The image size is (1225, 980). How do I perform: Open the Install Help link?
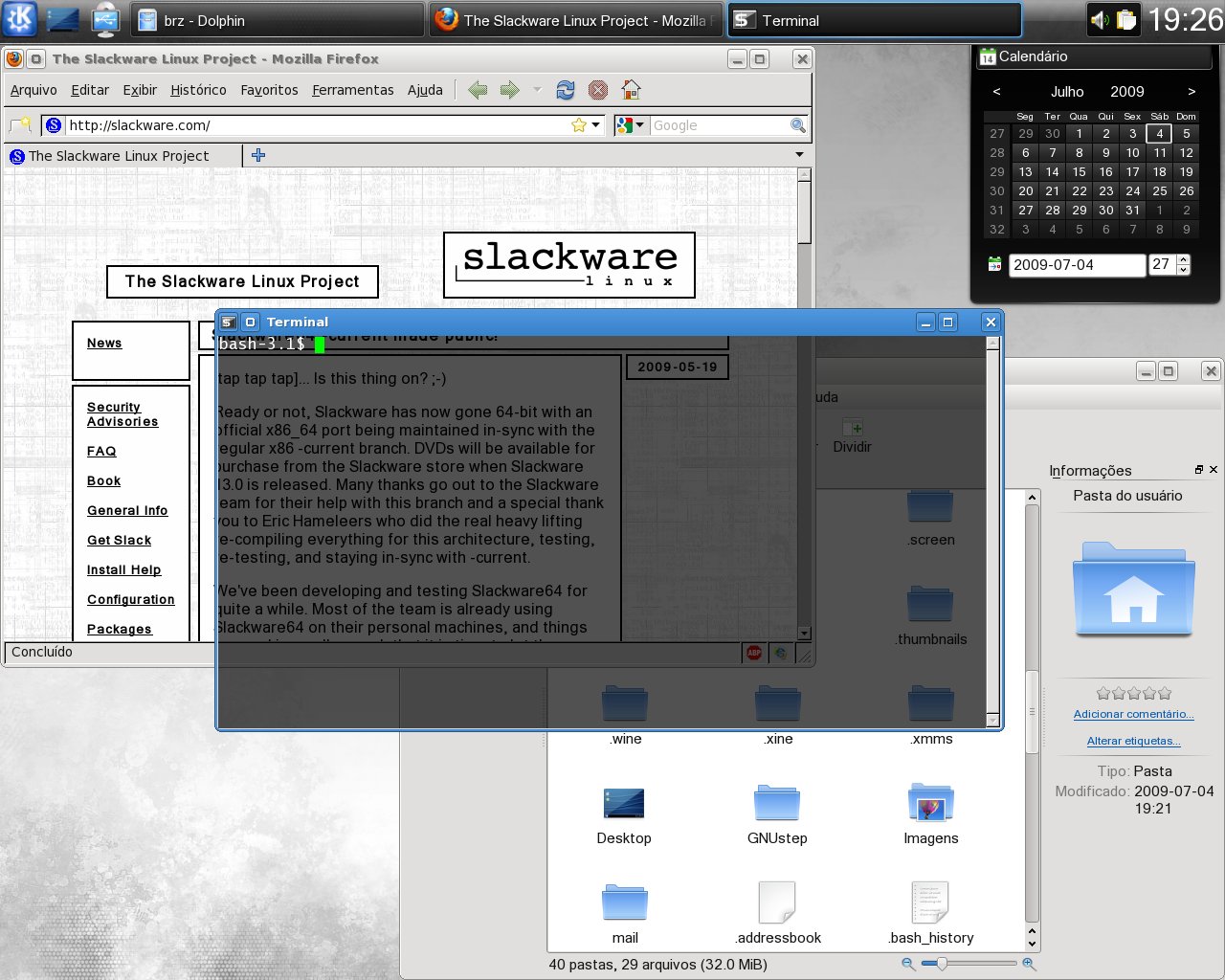[x=123, y=569]
